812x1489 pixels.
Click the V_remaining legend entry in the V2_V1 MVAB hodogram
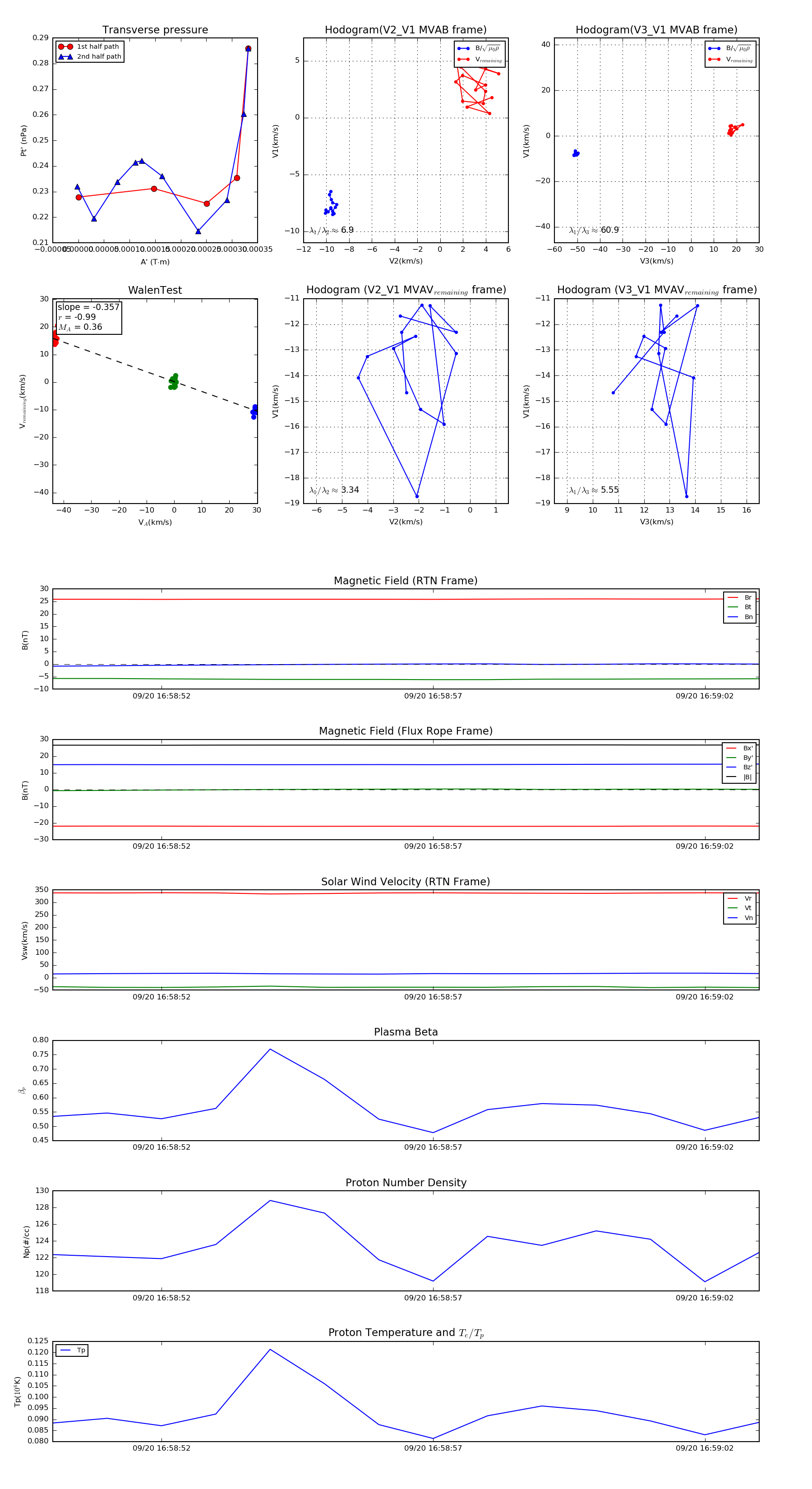tap(480, 60)
